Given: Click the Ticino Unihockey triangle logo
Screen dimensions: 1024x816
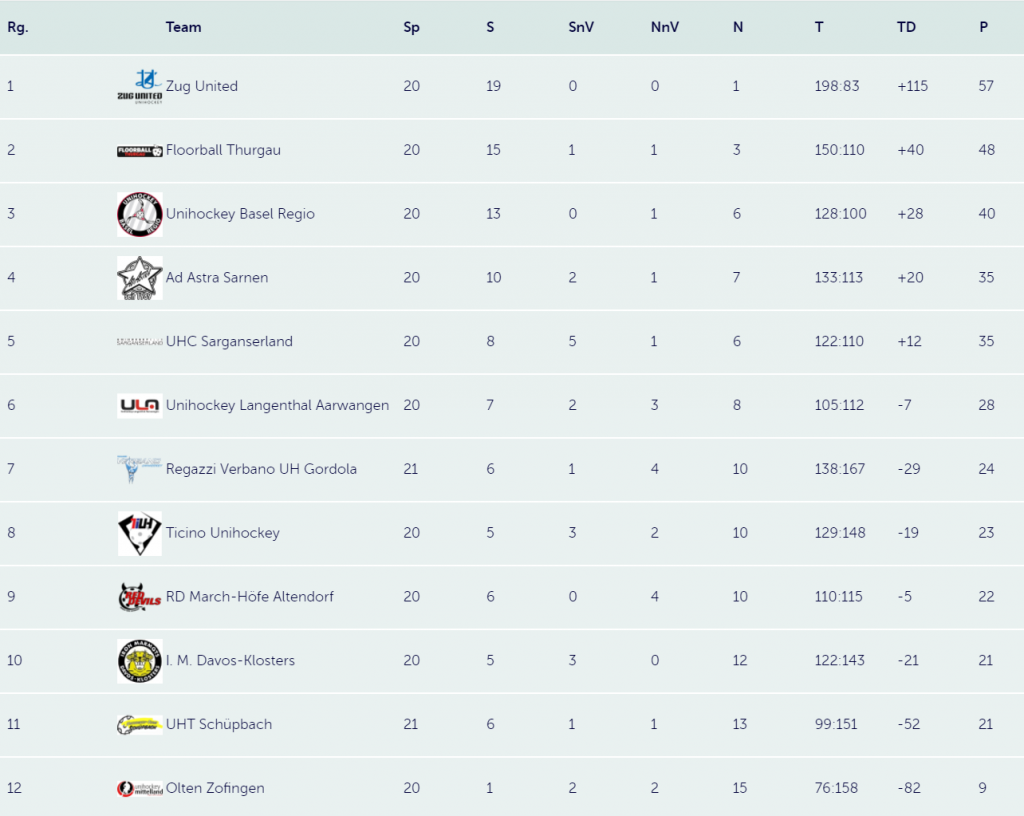Looking at the screenshot, I should 140,533.
